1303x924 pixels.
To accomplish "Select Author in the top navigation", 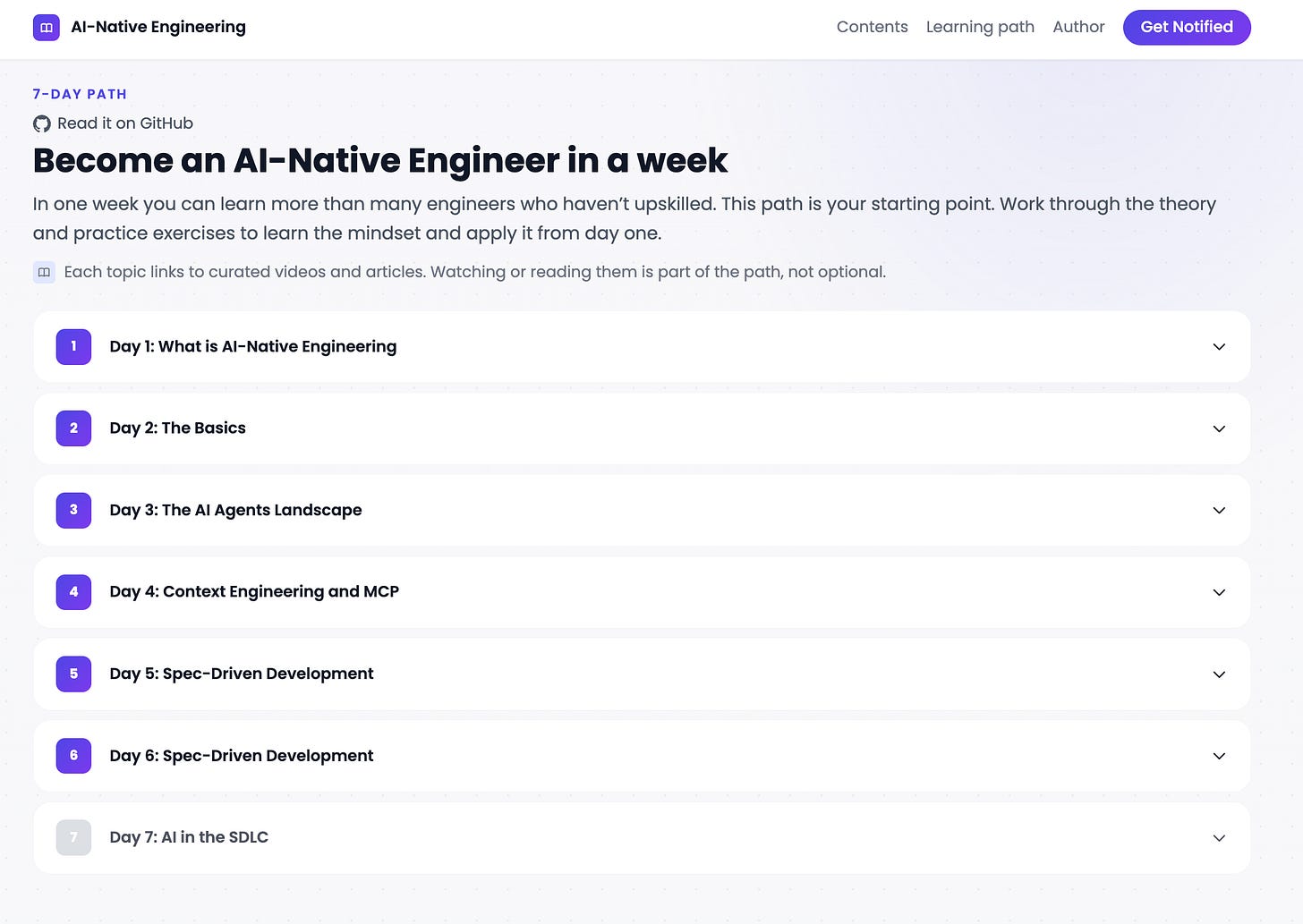I will pyautogui.click(x=1078, y=27).
